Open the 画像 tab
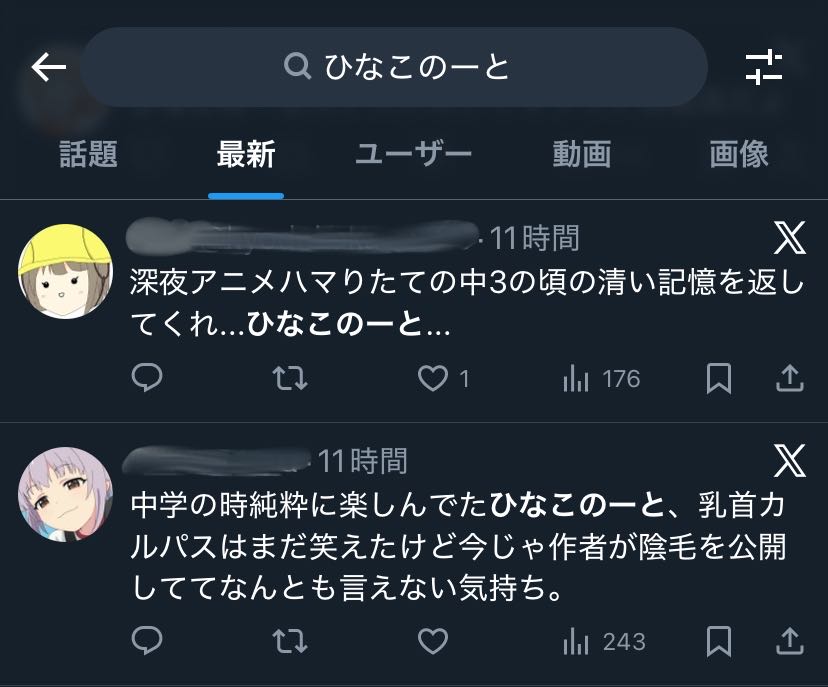This screenshot has width=828, height=687. tap(739, 154)
